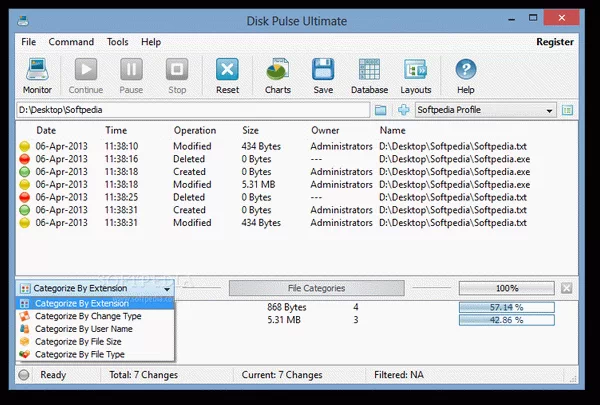Click 'Filtered: NA' in status bar
The height and width of the screenshot is (405, 600).
399,375
